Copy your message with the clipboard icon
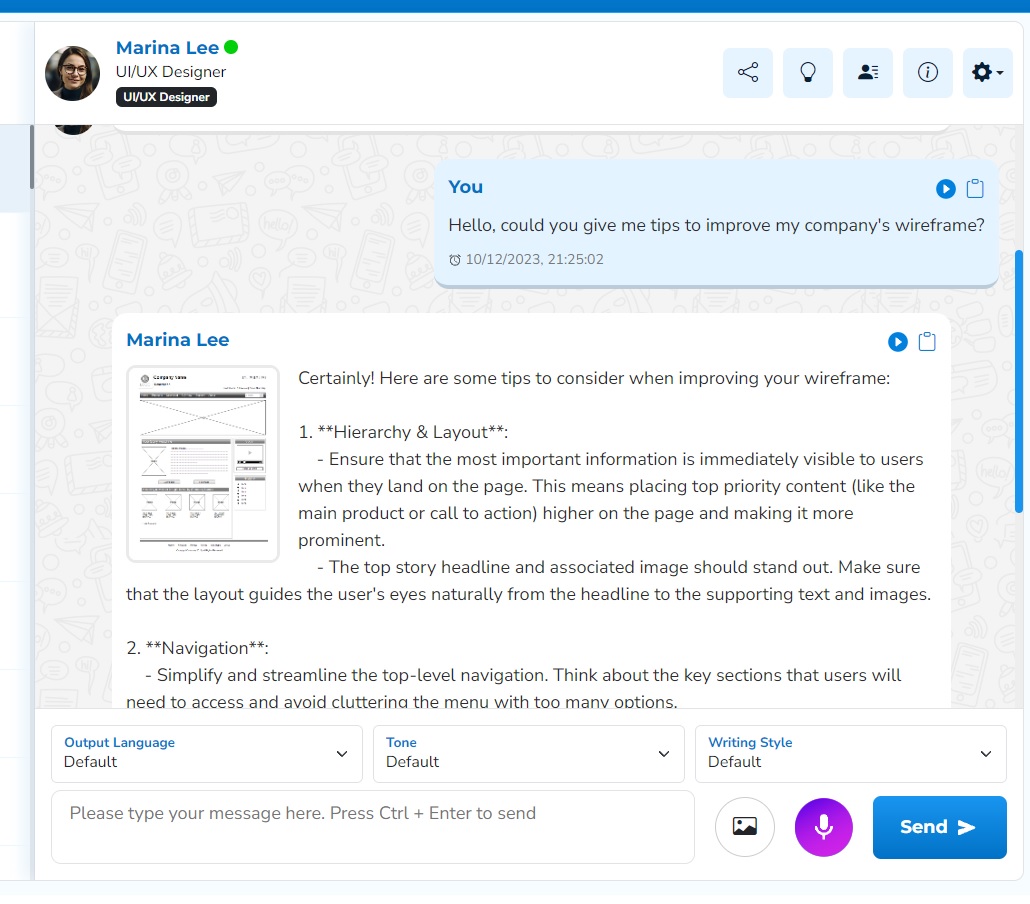Viewport: 1030px width, 904px height. coord(975,189)
